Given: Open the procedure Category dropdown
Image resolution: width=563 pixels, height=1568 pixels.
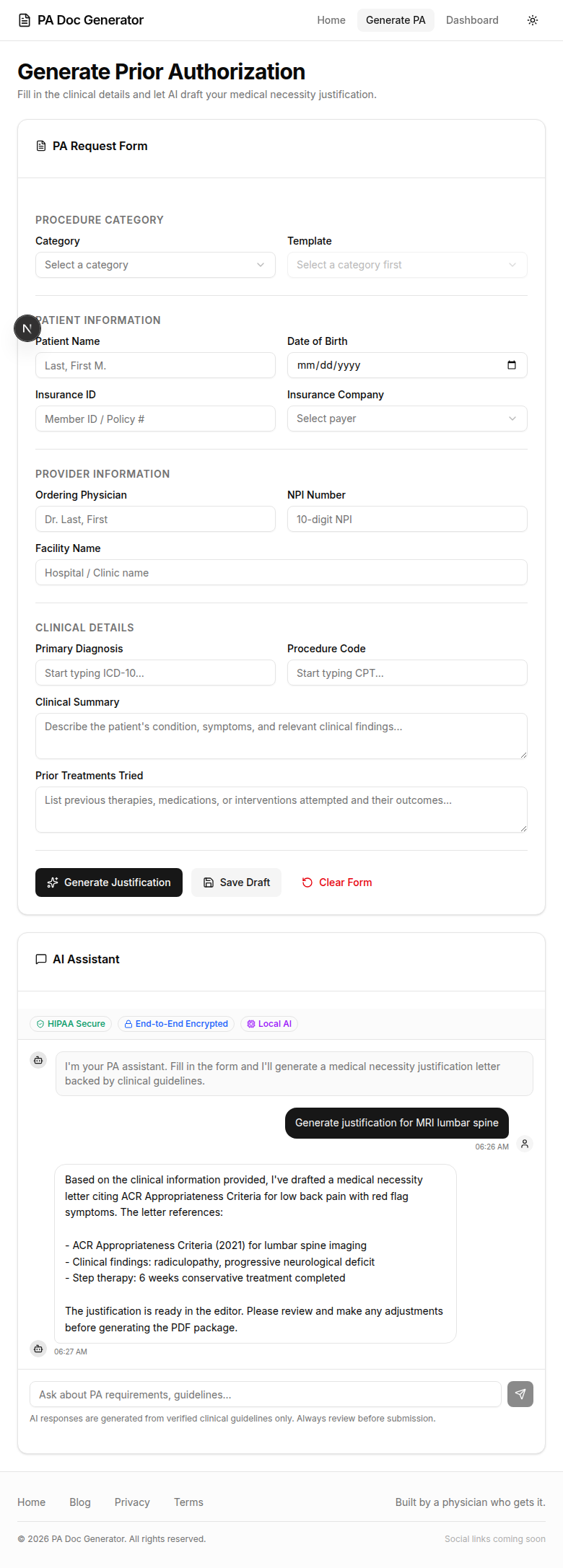Looking at the screenshot, I should [x=155, y=265].
